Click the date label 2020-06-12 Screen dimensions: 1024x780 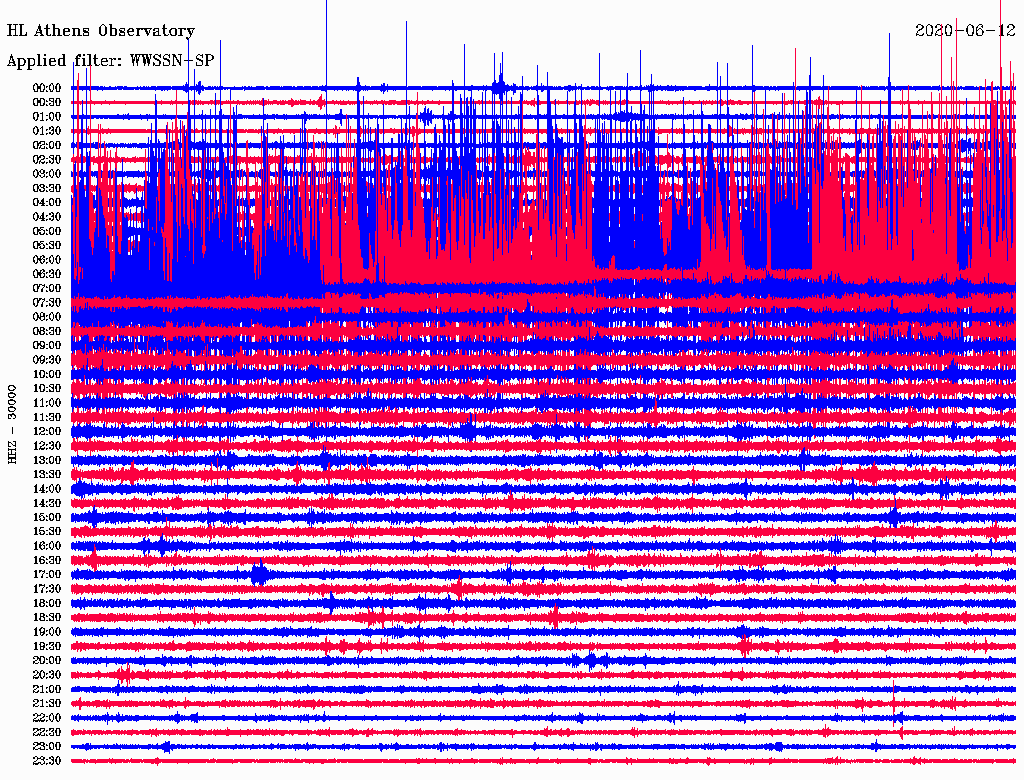click(965, 30)
